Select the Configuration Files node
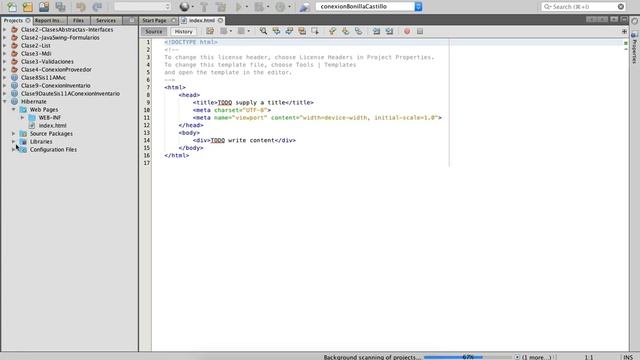This screenshot has height=360, width=640. (x=53, y=149)
